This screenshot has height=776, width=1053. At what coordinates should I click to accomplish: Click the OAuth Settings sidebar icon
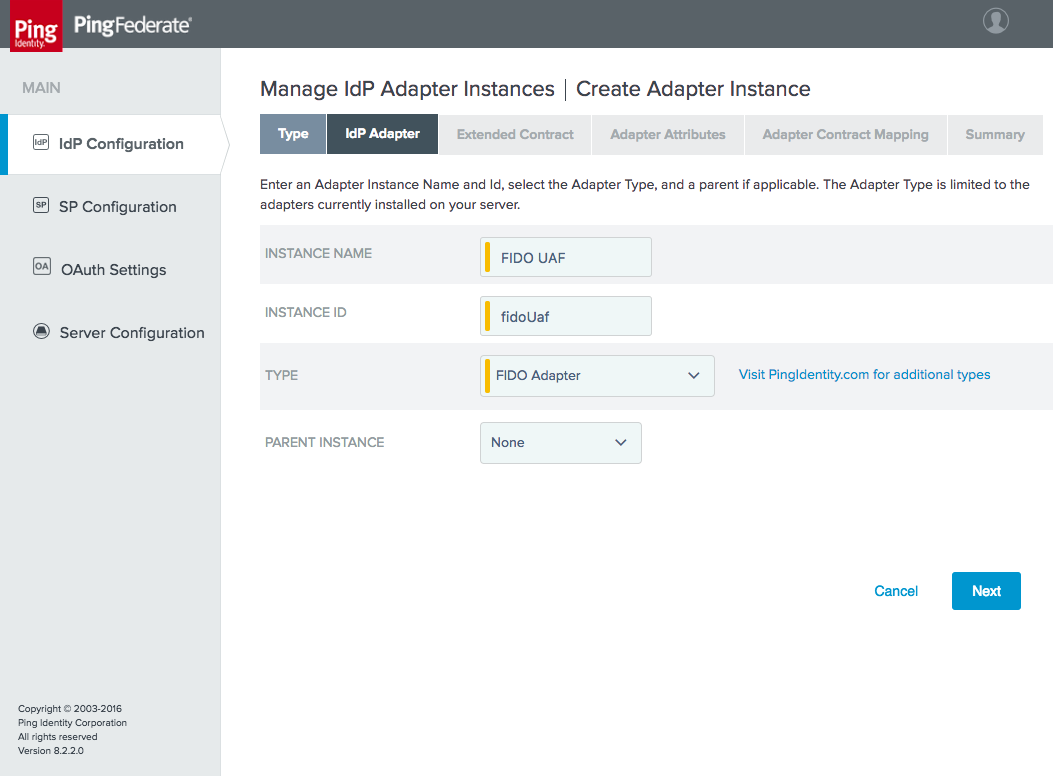pos(42,266)
